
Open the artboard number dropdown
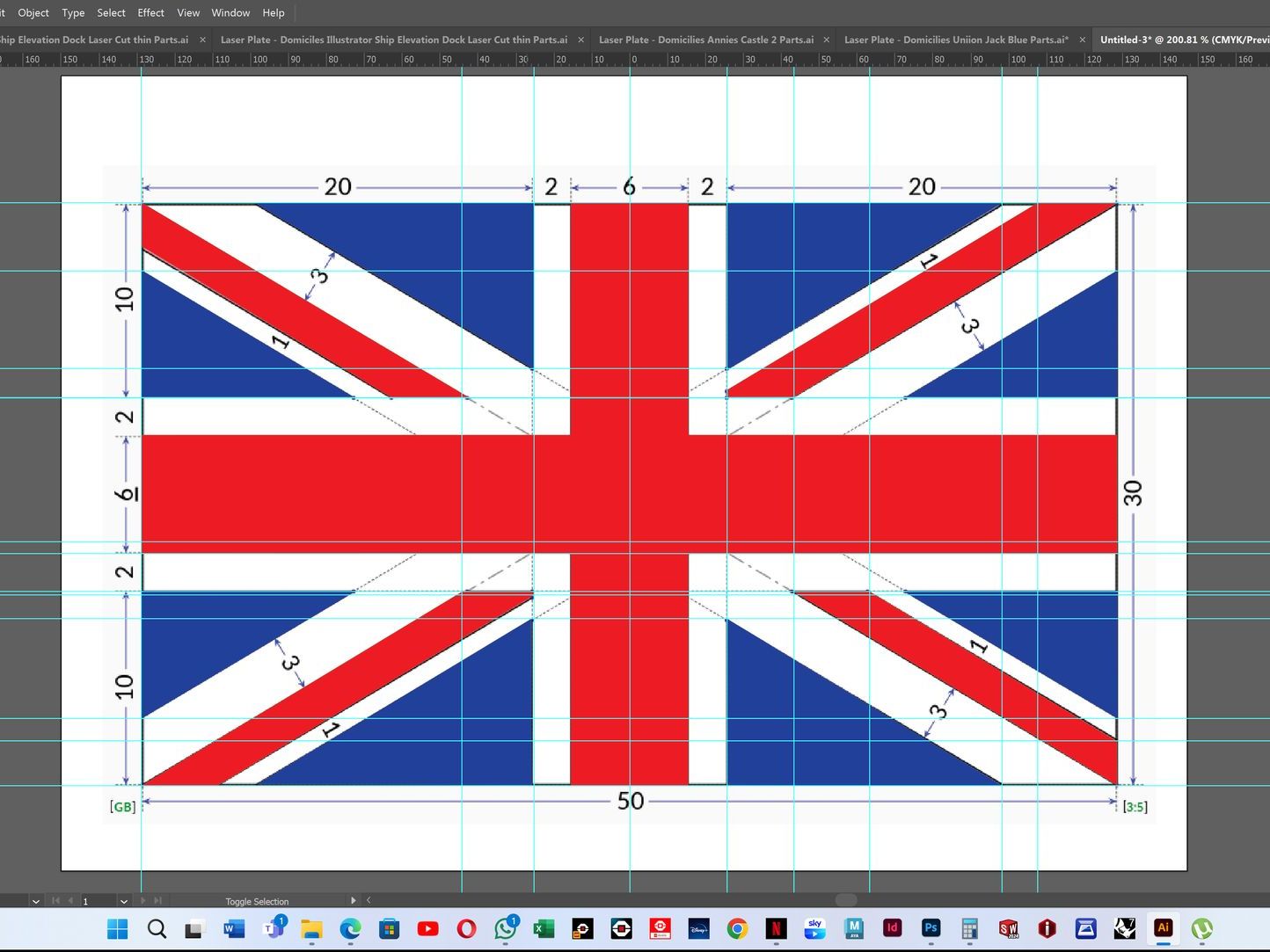pyautogui.click(x=124, y=901)
